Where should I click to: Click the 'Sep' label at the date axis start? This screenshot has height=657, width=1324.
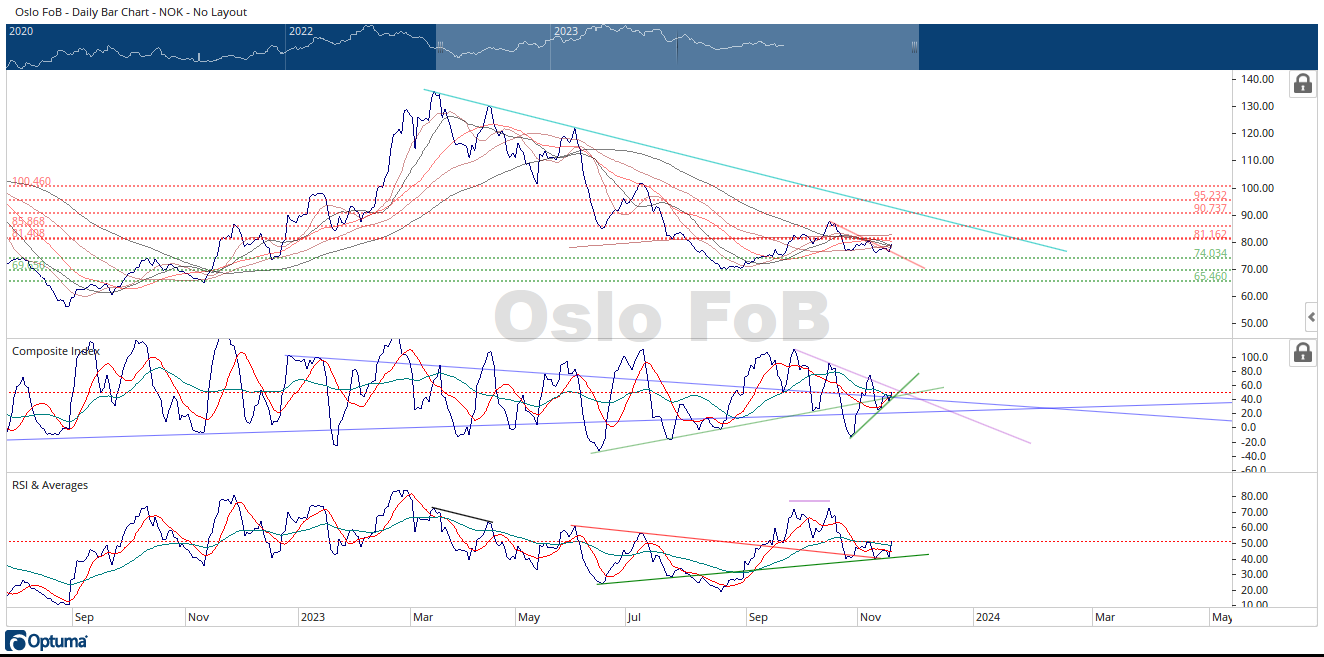pos(83,617)
